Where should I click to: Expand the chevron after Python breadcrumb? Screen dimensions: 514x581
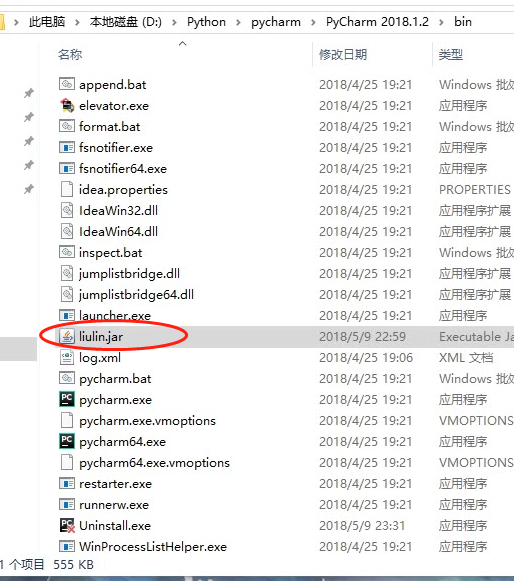[238, 22]
